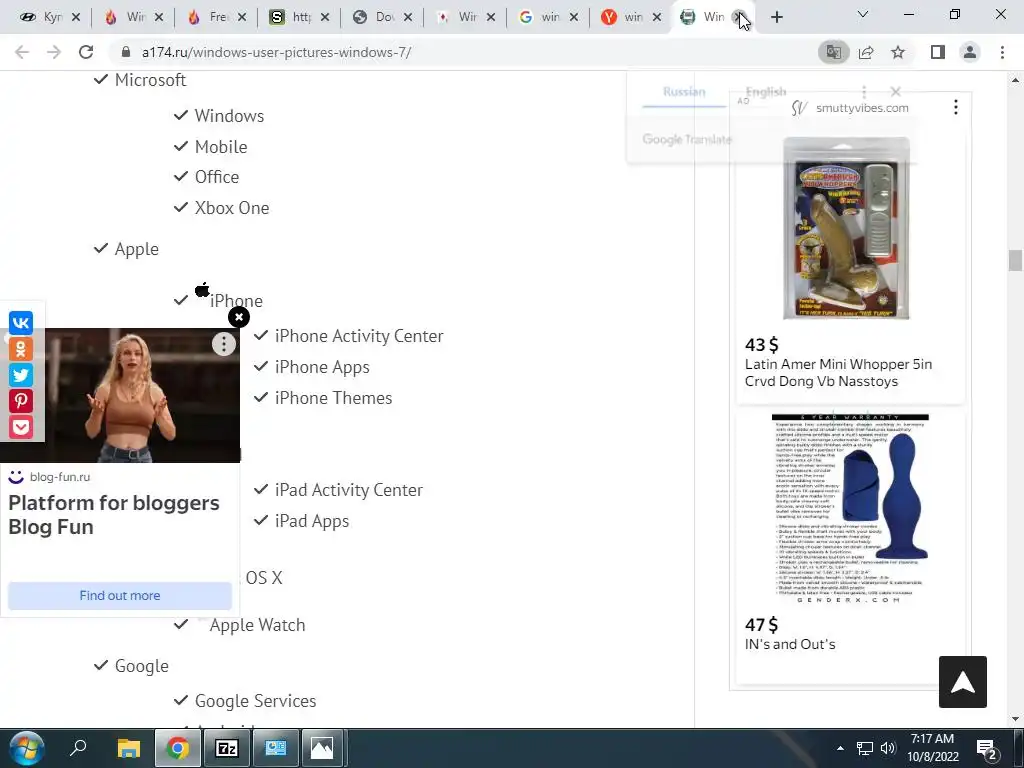Close the Google Translate popup
This screenshot has height=768, width=1024.
click(895, 91)
